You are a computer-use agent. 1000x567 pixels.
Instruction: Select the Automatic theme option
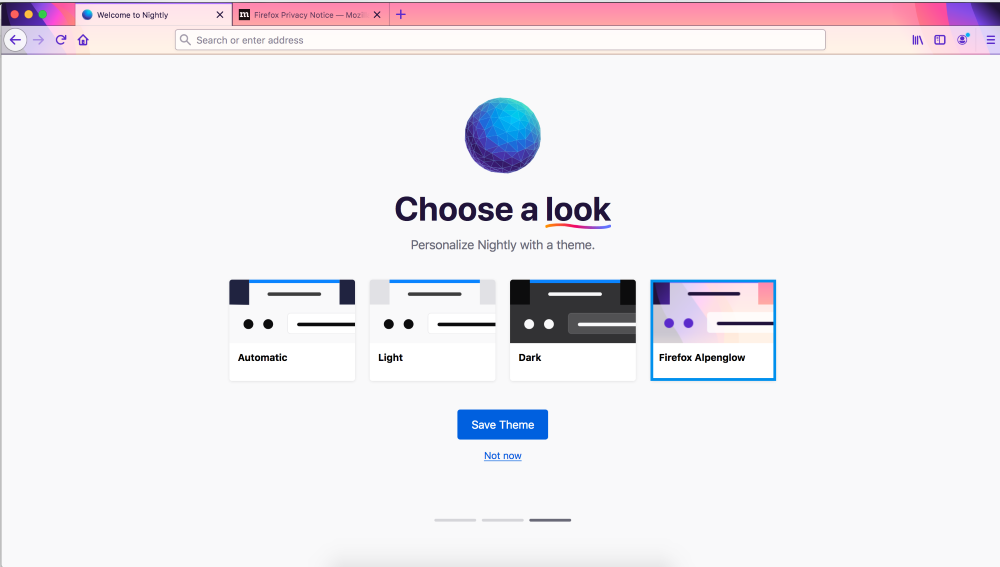click(x=292, y=330)
